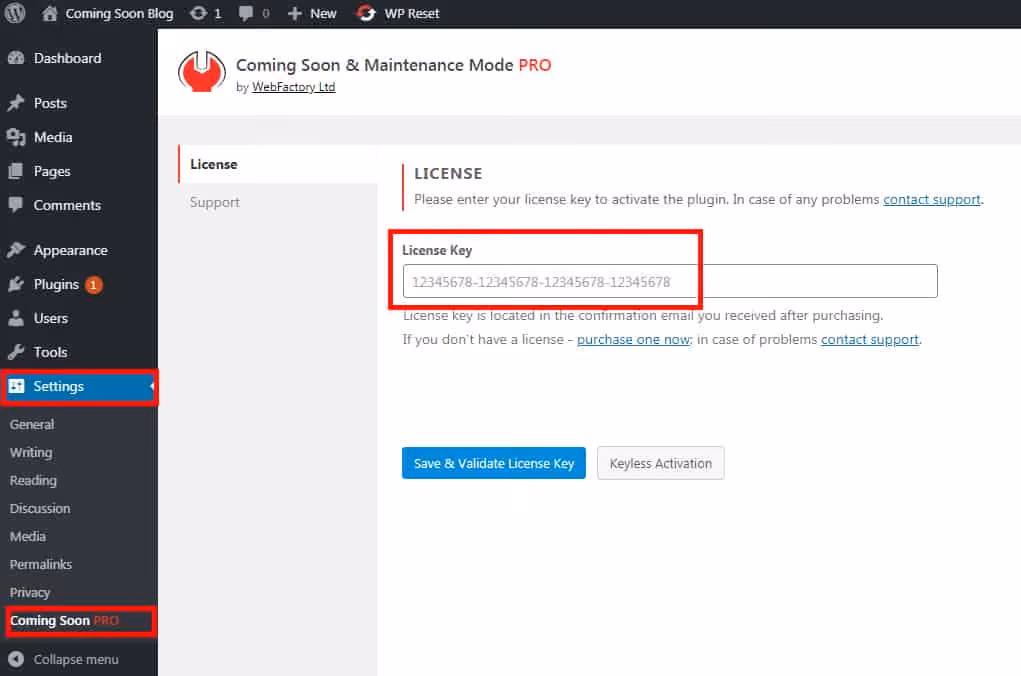The width and height of the screenshot is (1021, 676).
Task: Open Plugins label in sidebar
Action: pos(56,285)
